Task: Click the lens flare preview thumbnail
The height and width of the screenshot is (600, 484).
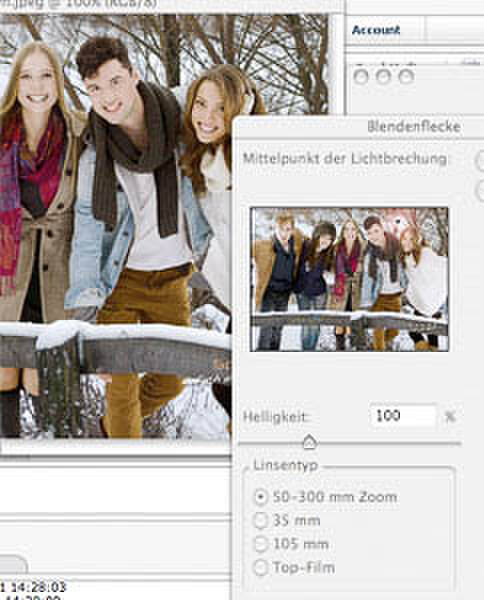Action: 349,279
